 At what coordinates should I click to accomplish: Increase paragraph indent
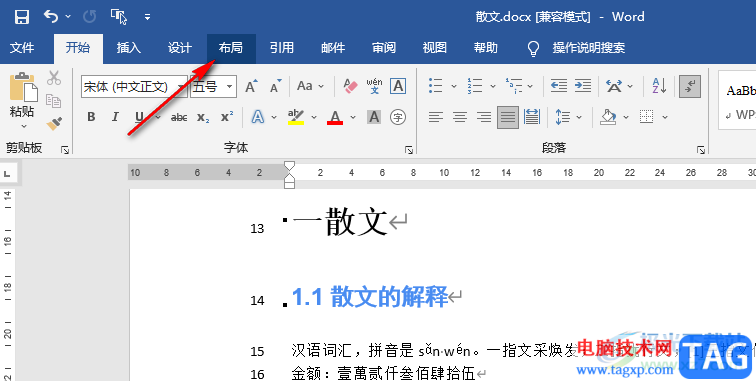click(x=583, y=86)
